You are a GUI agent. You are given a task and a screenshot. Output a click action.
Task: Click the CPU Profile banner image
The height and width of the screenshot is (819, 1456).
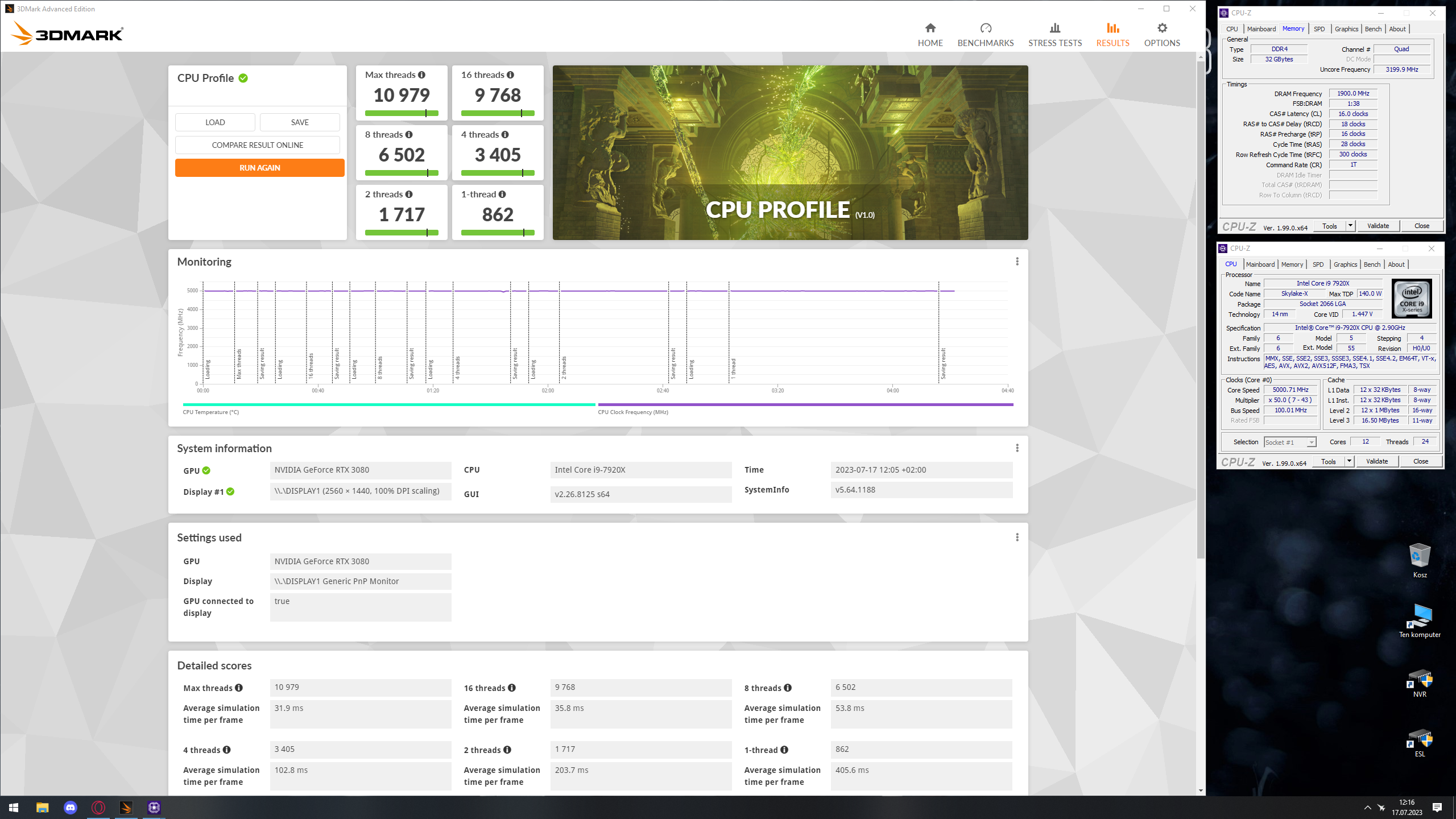(790, 152)
